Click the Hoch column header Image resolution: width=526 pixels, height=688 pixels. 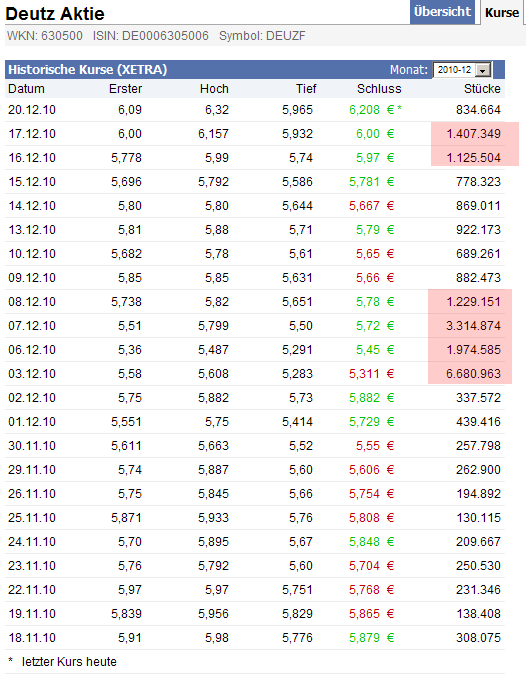214,89
